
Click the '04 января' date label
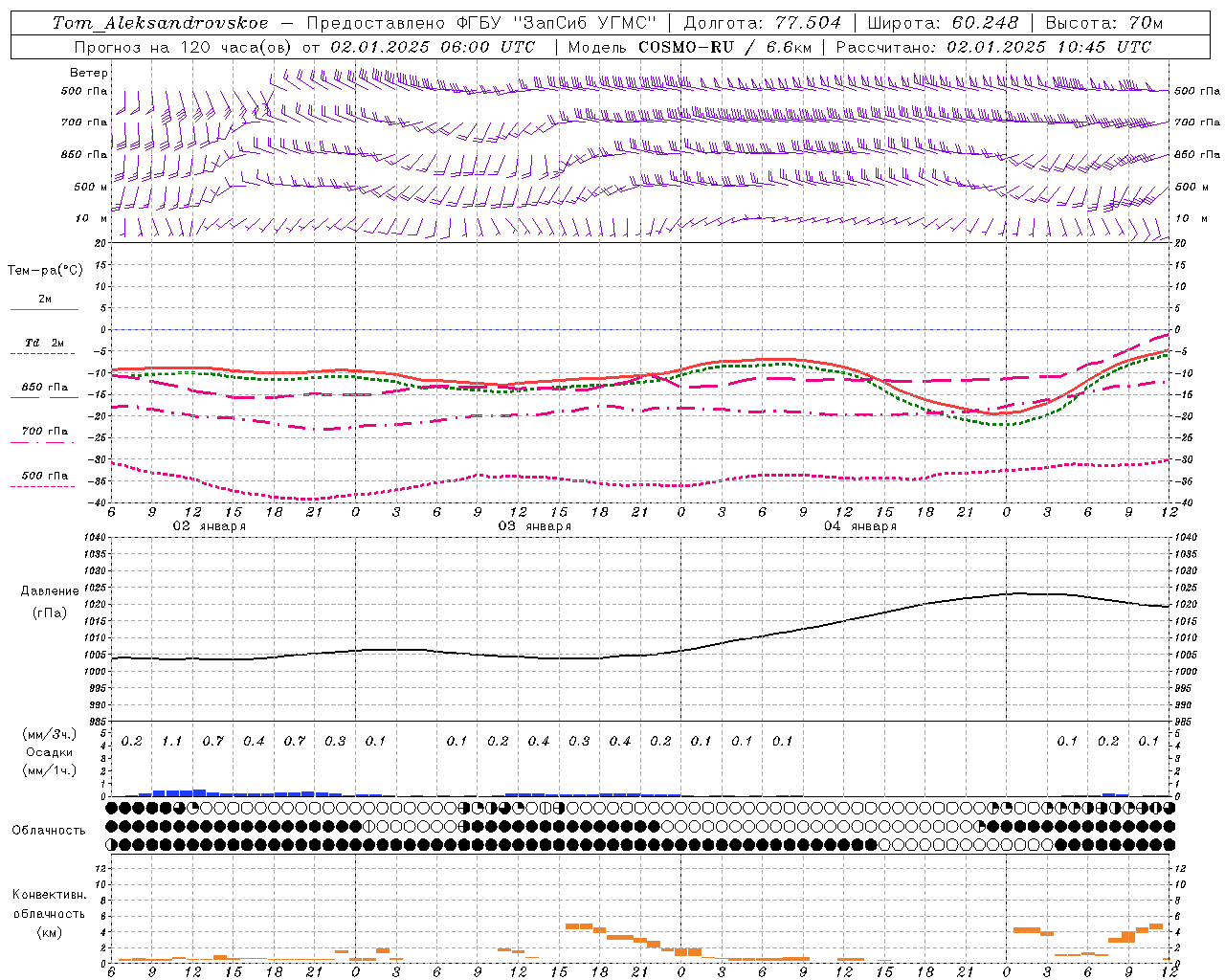860,526
